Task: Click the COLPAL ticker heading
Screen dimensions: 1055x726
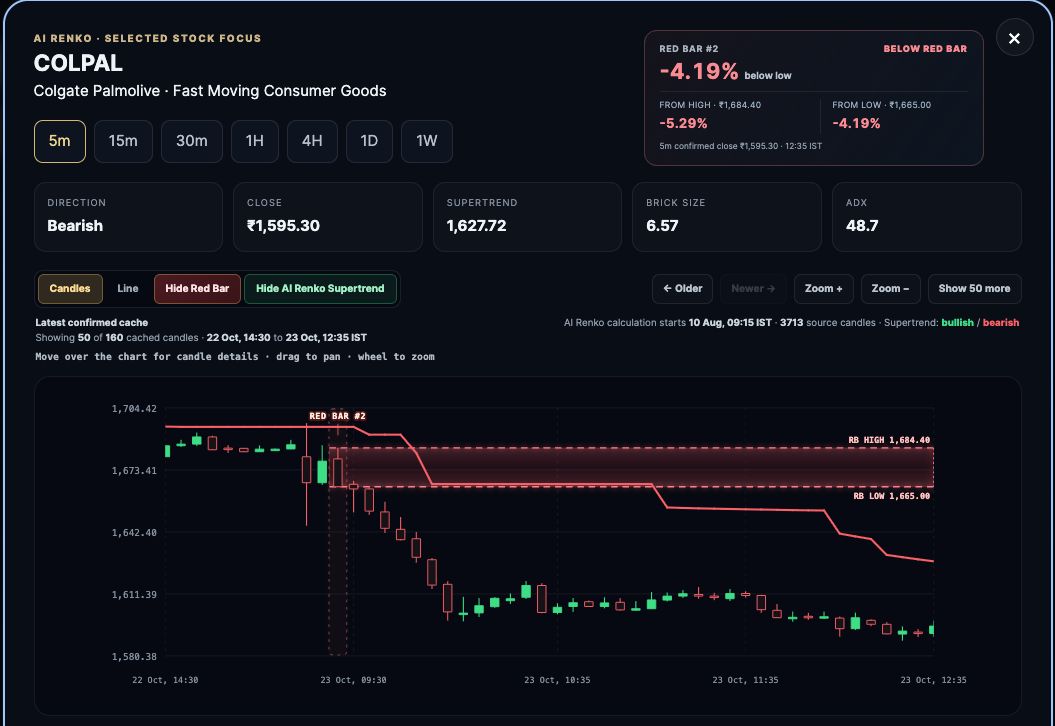Action: coord(78,63)
